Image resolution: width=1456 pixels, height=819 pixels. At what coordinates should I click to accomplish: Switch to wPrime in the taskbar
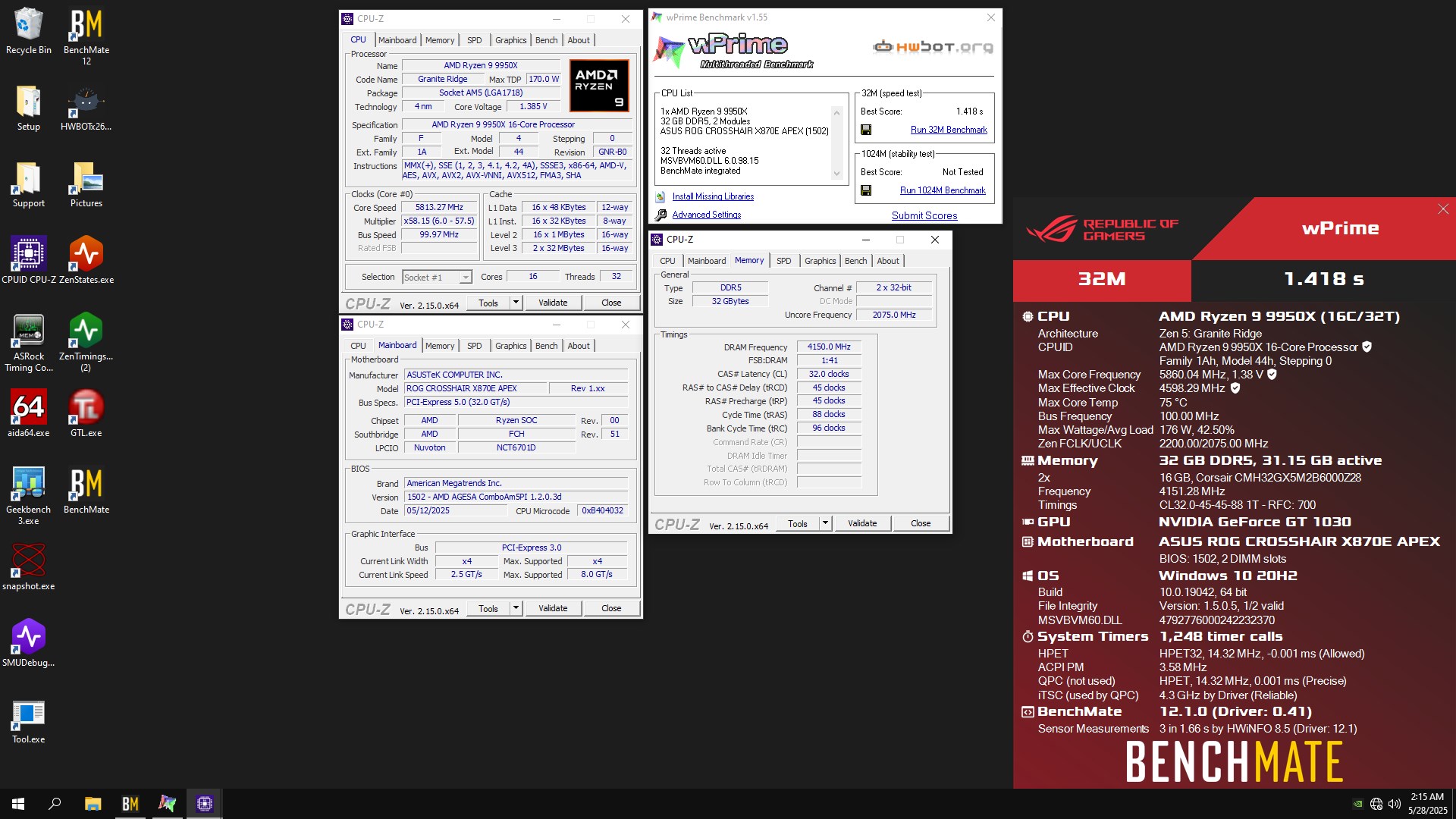167,804
